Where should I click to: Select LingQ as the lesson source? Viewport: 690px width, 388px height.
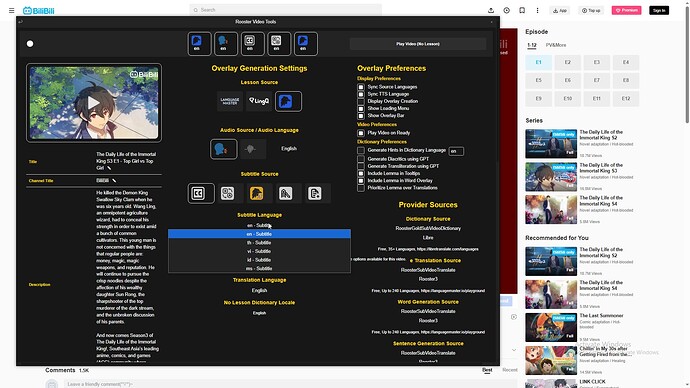click(x=259, y=101)
